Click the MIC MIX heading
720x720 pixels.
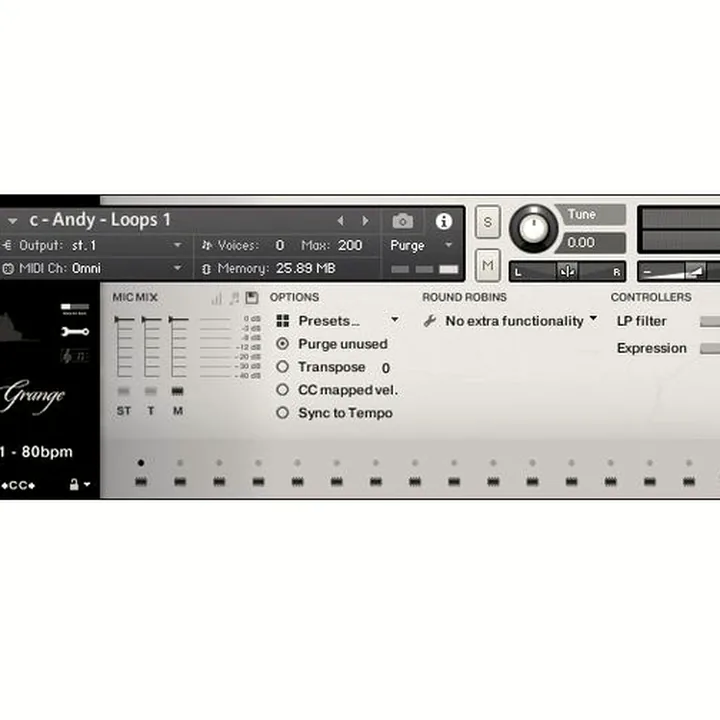pyautogui.click(x=135, y=298)
